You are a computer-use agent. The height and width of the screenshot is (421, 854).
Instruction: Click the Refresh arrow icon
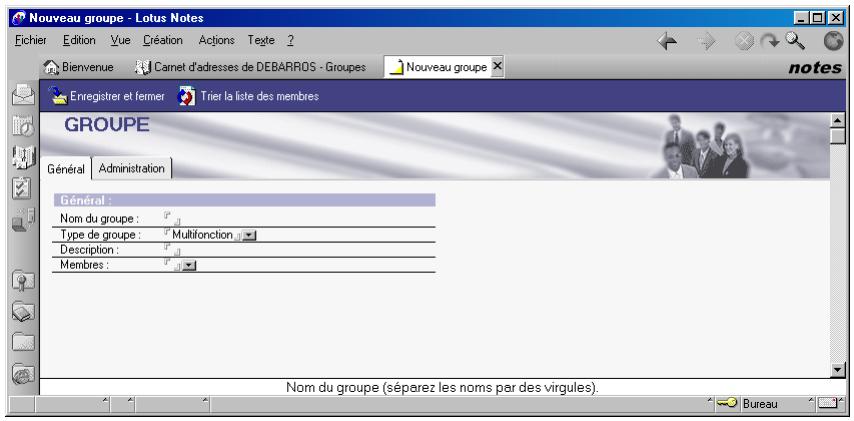pyautogui.click(x=770, y=41)
